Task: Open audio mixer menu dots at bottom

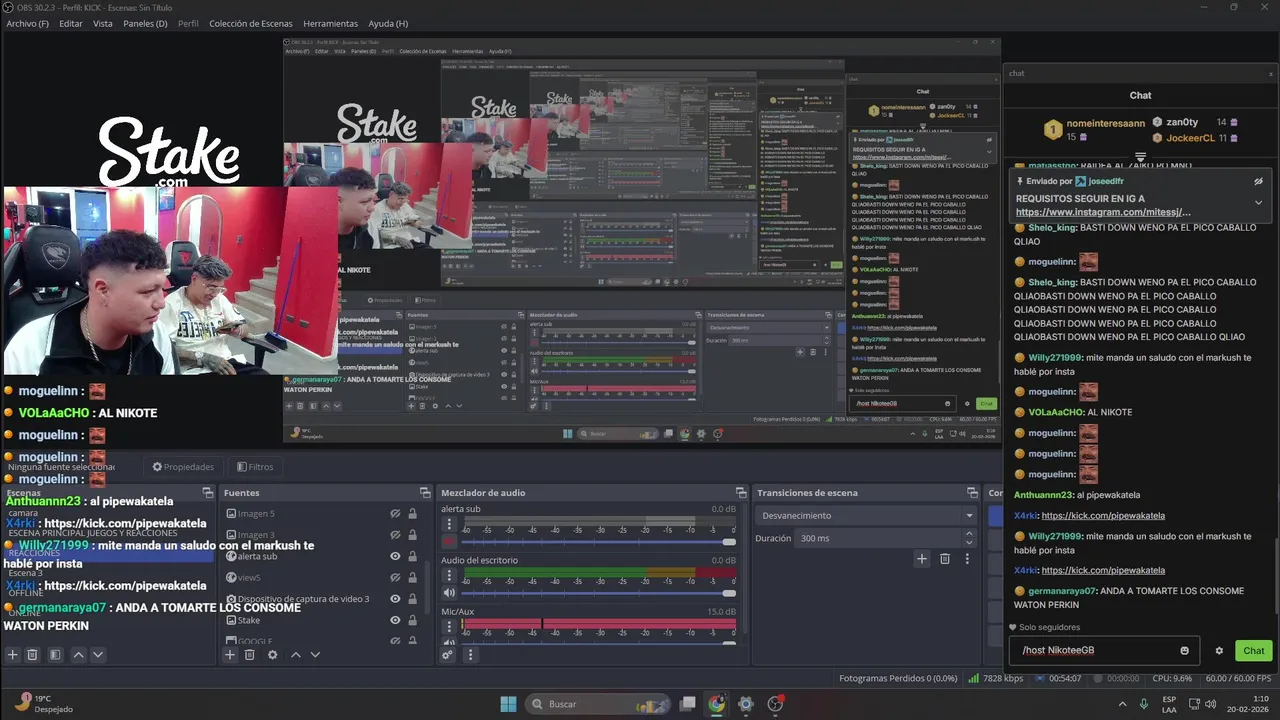Action: point(470,655)
